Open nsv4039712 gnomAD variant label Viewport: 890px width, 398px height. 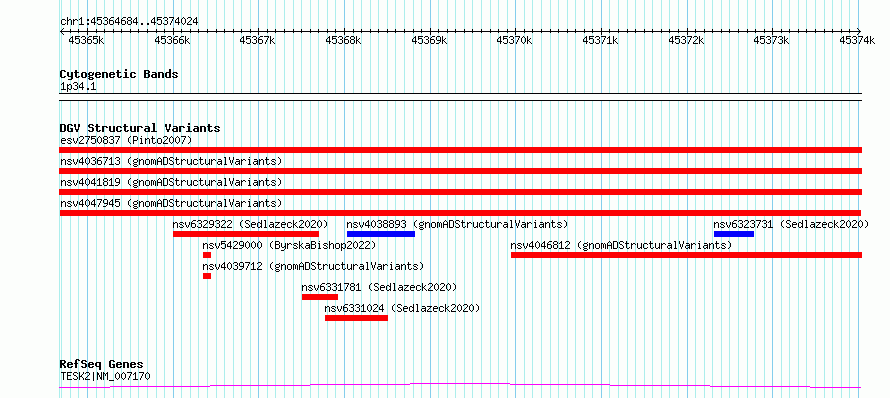tap(313, 266)
